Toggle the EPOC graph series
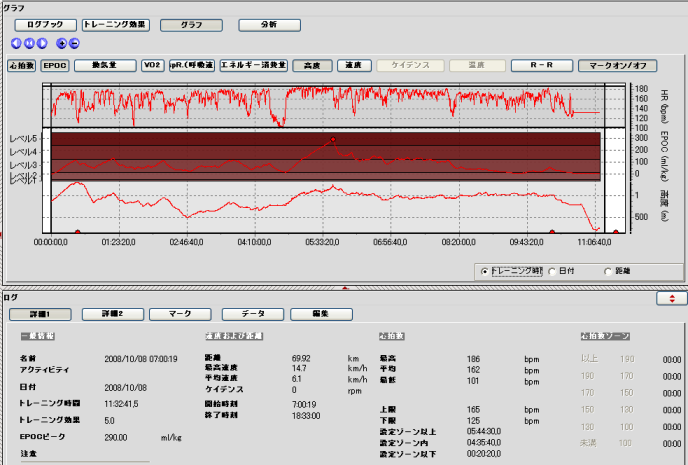 (55, 65)
